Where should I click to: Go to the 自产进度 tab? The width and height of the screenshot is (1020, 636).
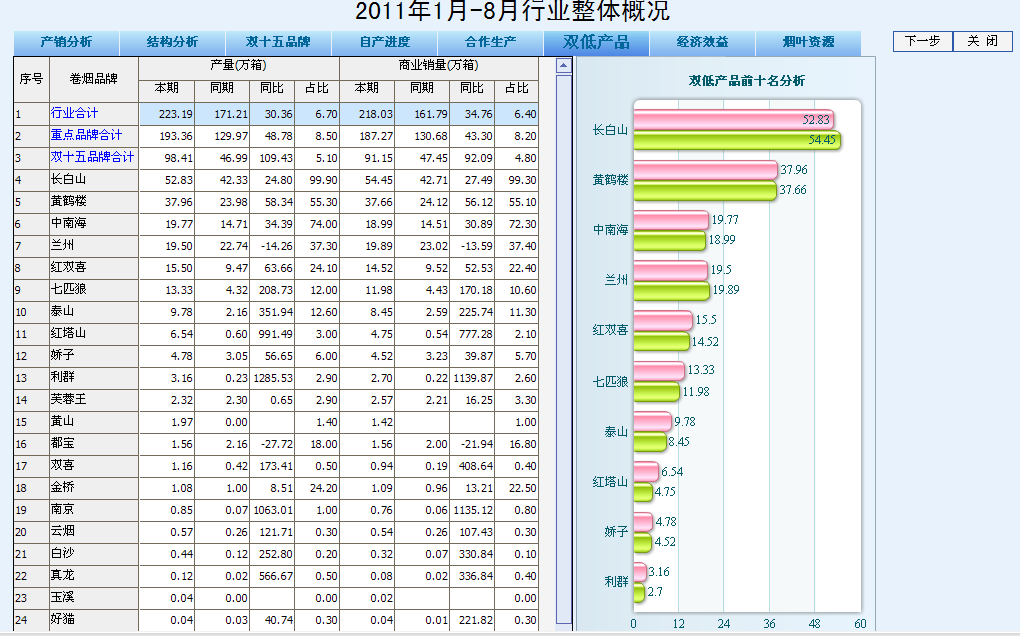(x=384, y=42)
